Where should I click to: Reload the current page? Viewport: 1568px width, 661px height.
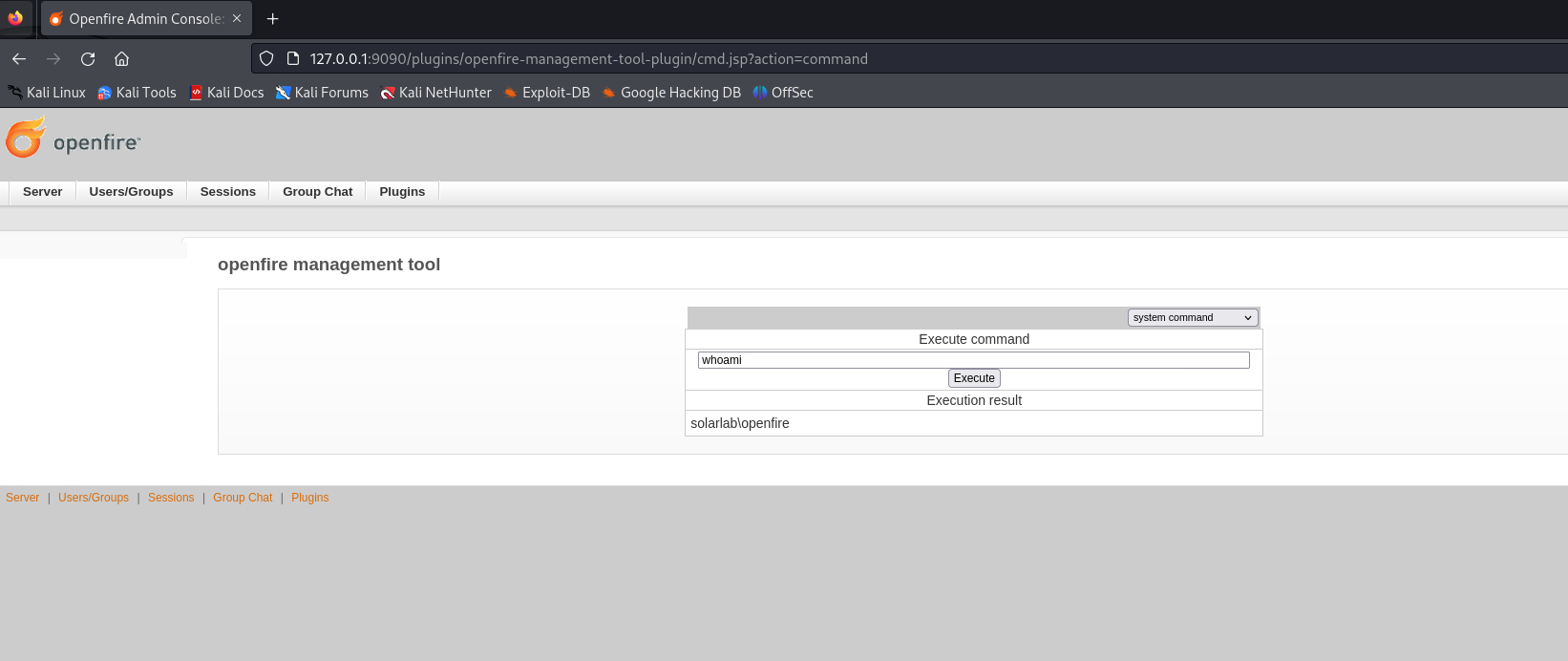[88, 59]
